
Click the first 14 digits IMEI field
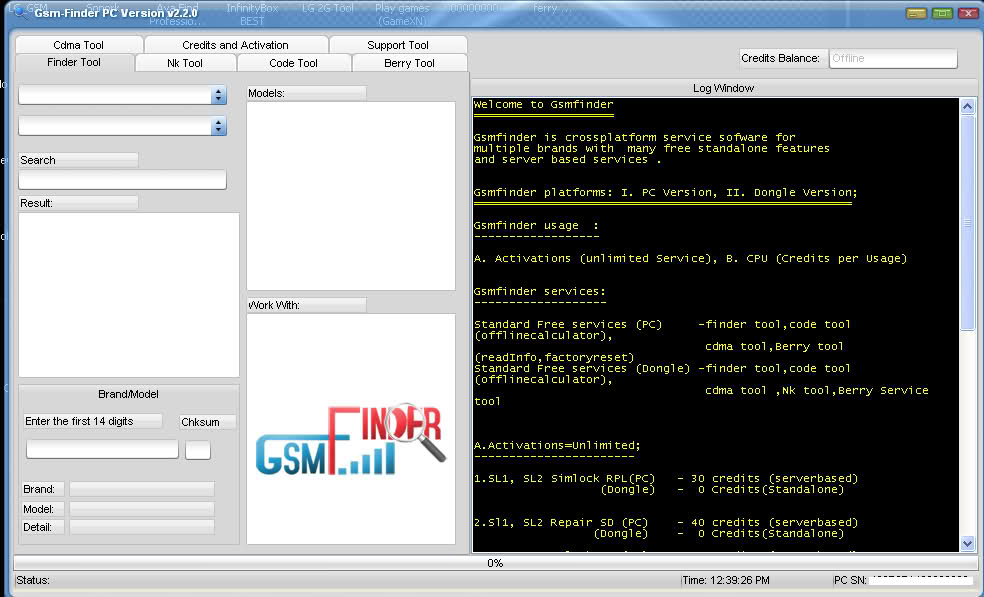click(102, 449)
